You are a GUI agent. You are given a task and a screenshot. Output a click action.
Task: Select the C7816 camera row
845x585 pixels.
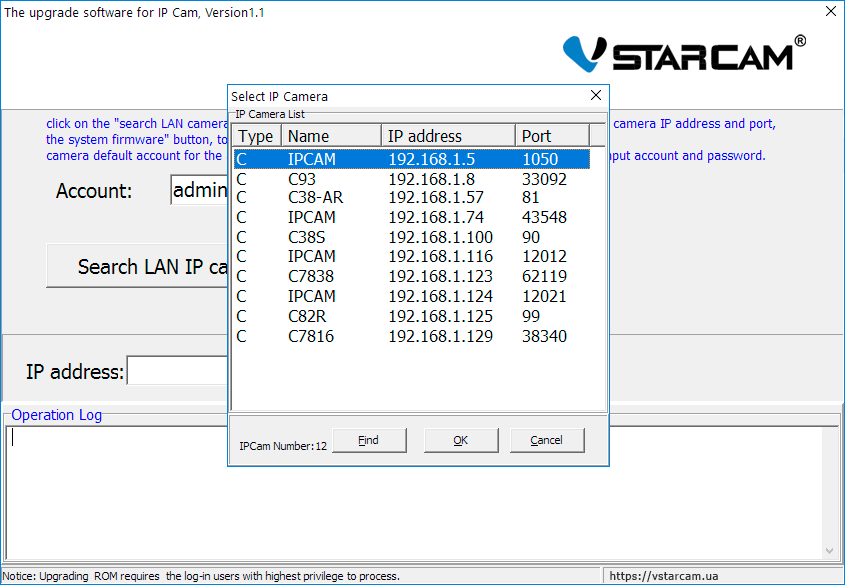[412, 336]
